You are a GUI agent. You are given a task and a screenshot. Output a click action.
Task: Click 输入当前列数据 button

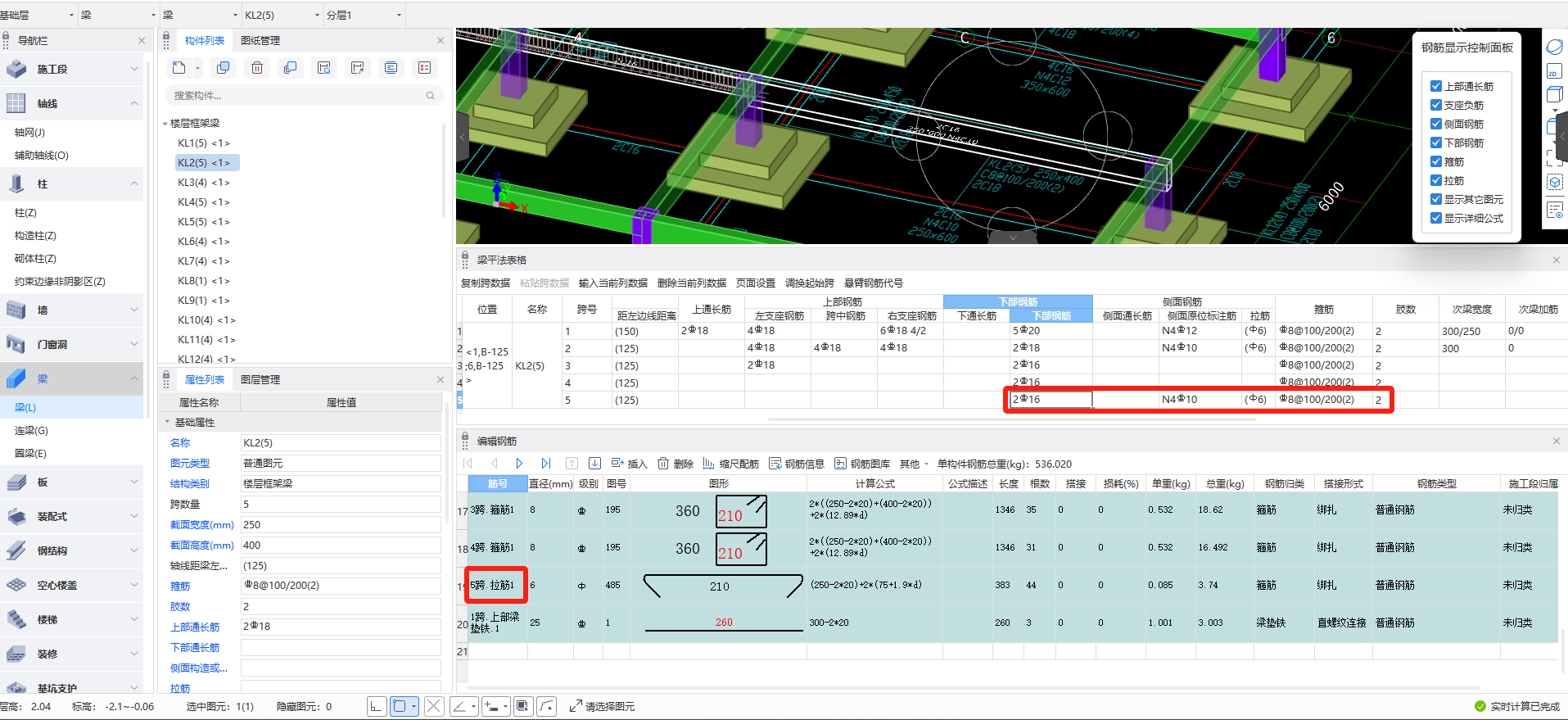[612, 283]
